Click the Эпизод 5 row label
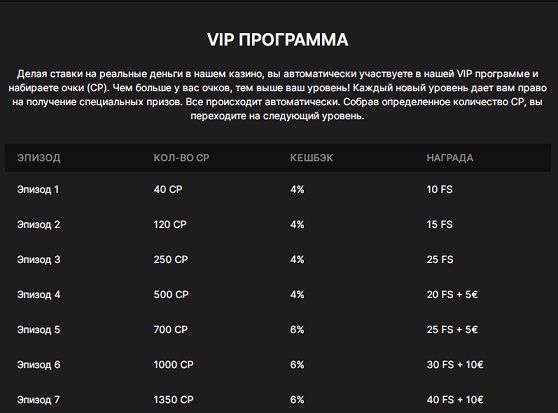The image size is (558, 413). pyautogui.click(x=38, y=330)
